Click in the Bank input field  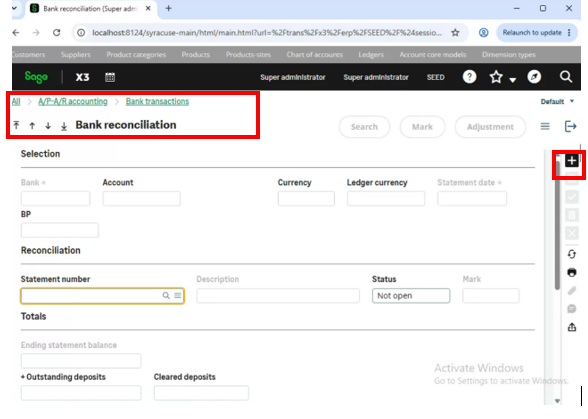point(56,198)
